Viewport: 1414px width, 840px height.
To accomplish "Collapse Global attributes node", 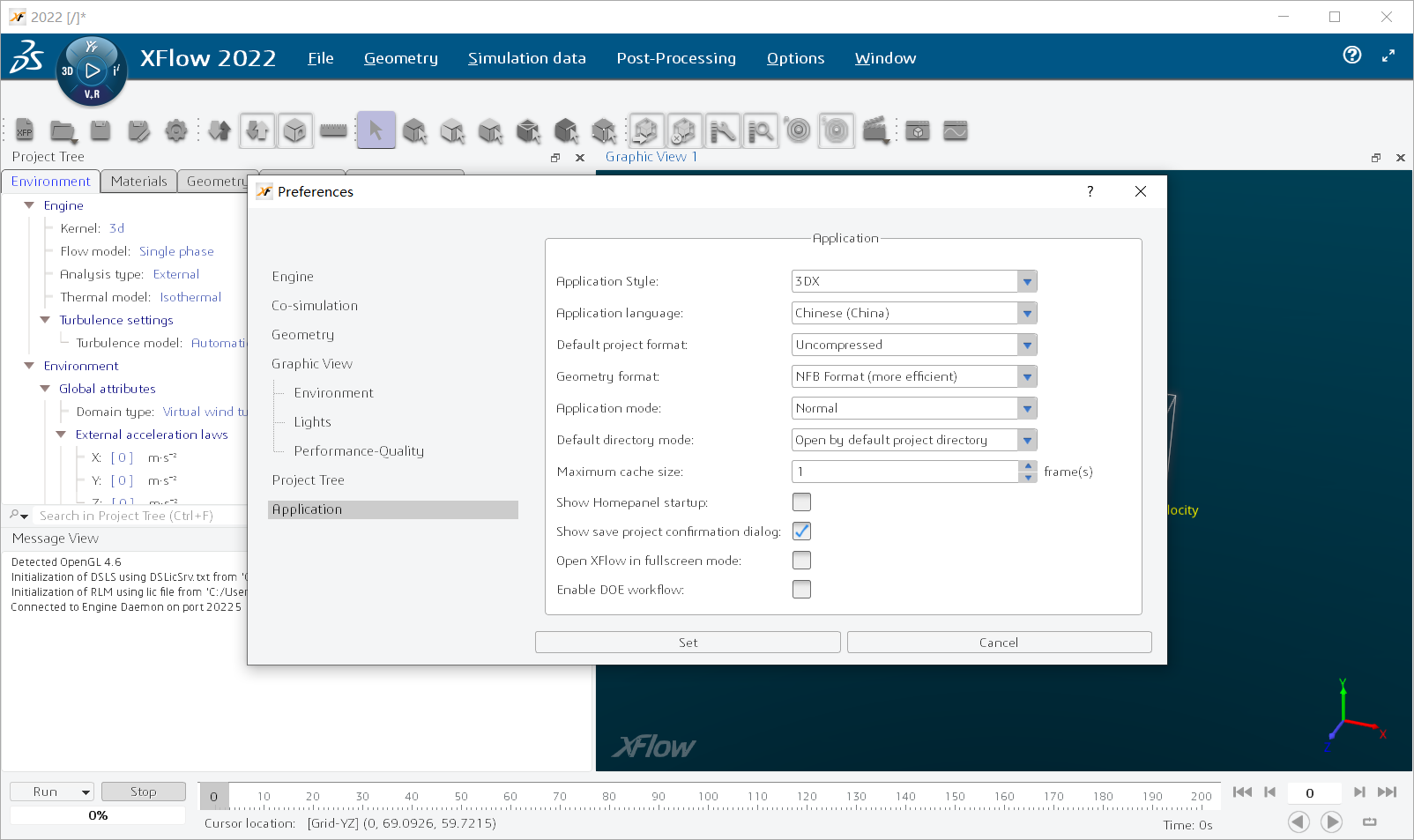I will pyautogui.click(x=45, y=389).
